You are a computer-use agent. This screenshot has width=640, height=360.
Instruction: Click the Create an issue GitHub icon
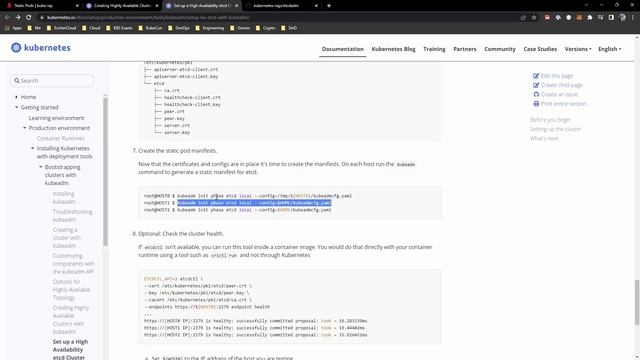pos(536,94)
